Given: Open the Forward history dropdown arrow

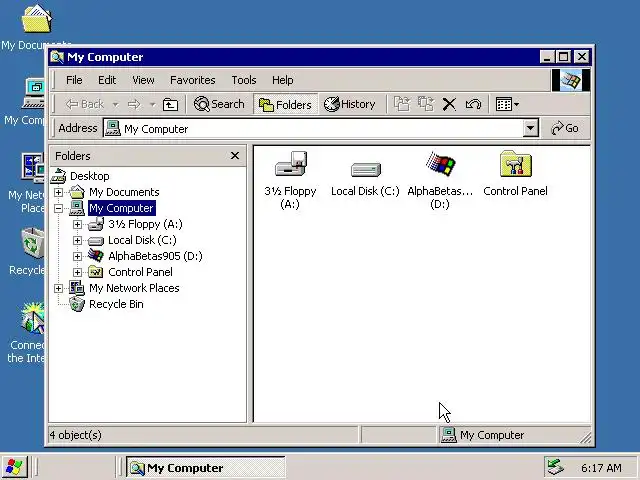Looking at the screenshot, I should (x=152, y=105).
